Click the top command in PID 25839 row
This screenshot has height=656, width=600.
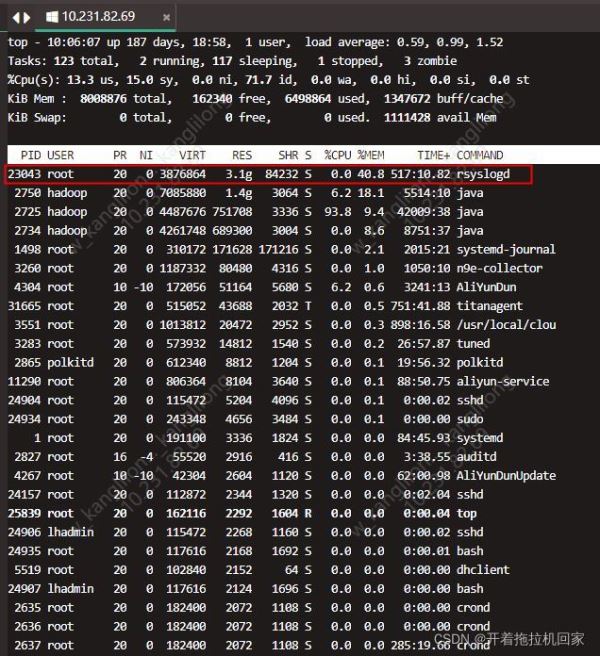tap(467, 513)
